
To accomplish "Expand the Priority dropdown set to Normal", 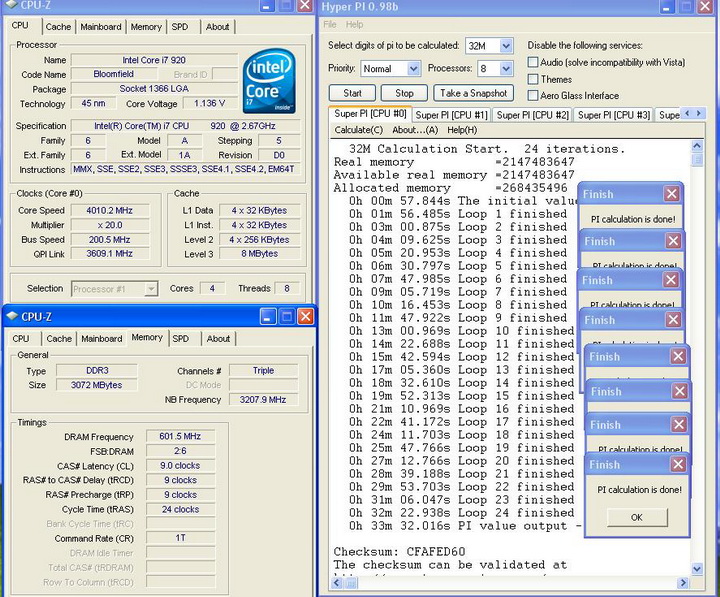I will coord(413,68).
